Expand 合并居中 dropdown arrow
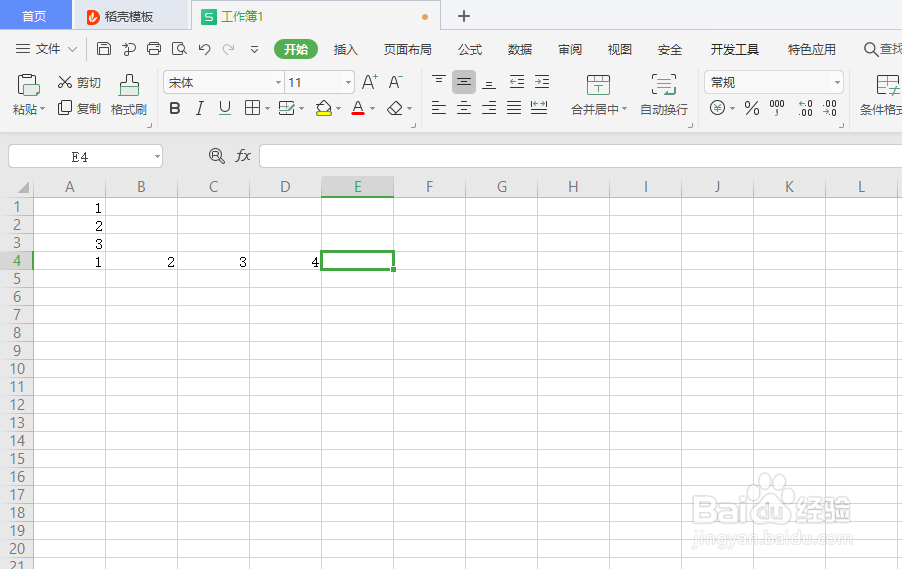Image resolution: width=902 pixels, height=569 pixels. 625,108
